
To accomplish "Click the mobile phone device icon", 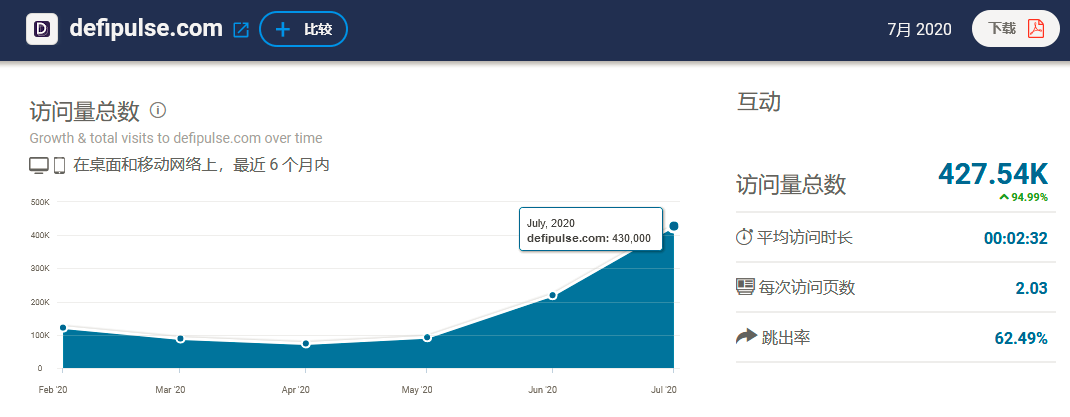I will coord(59,165).
